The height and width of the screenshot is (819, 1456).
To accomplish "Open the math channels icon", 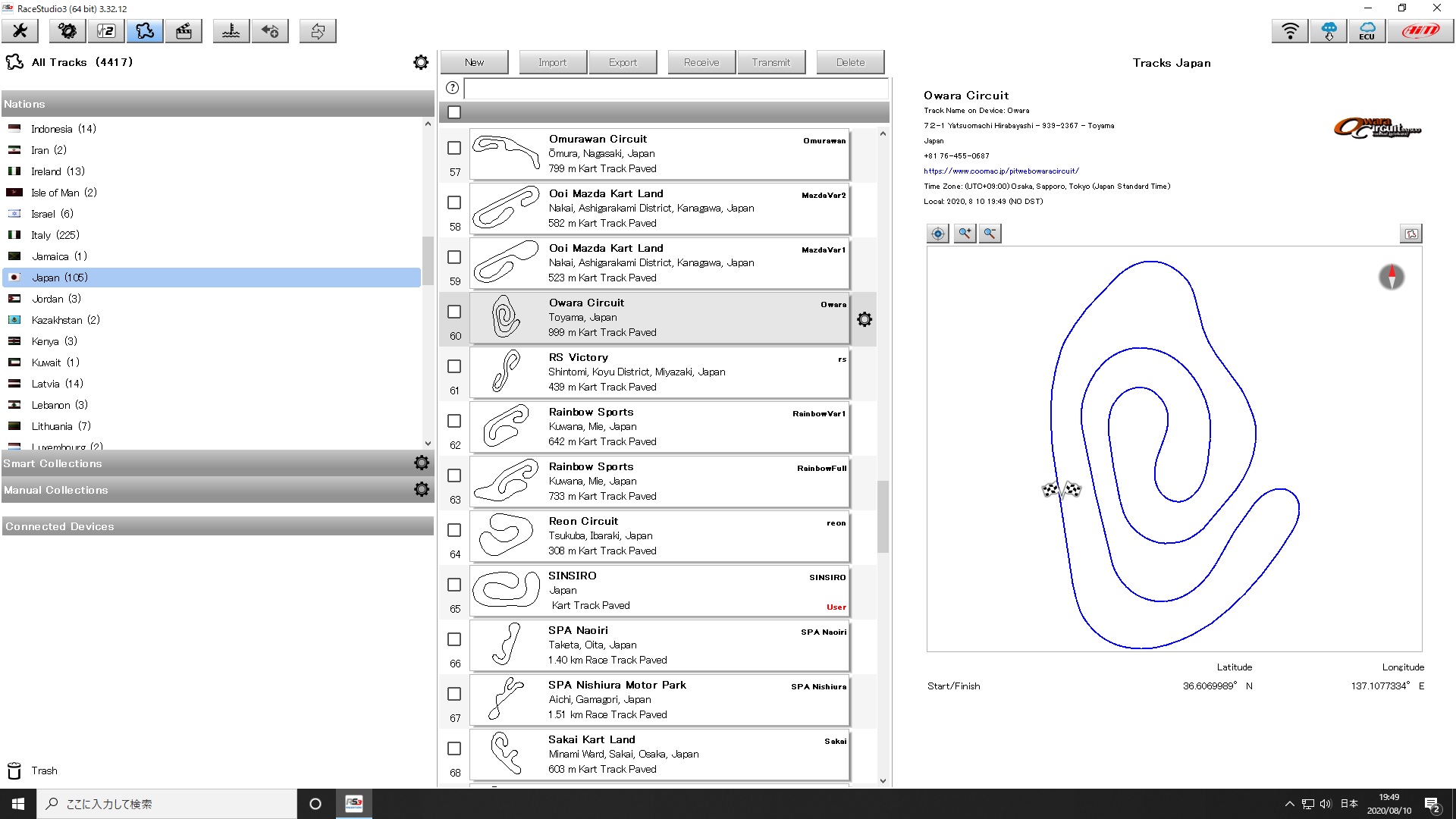I will 106,31.
